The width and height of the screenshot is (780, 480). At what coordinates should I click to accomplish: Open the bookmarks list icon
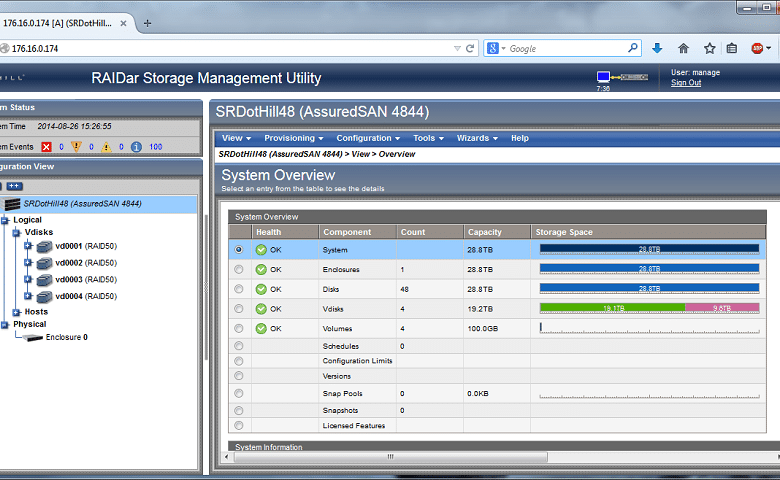point(732,48)
